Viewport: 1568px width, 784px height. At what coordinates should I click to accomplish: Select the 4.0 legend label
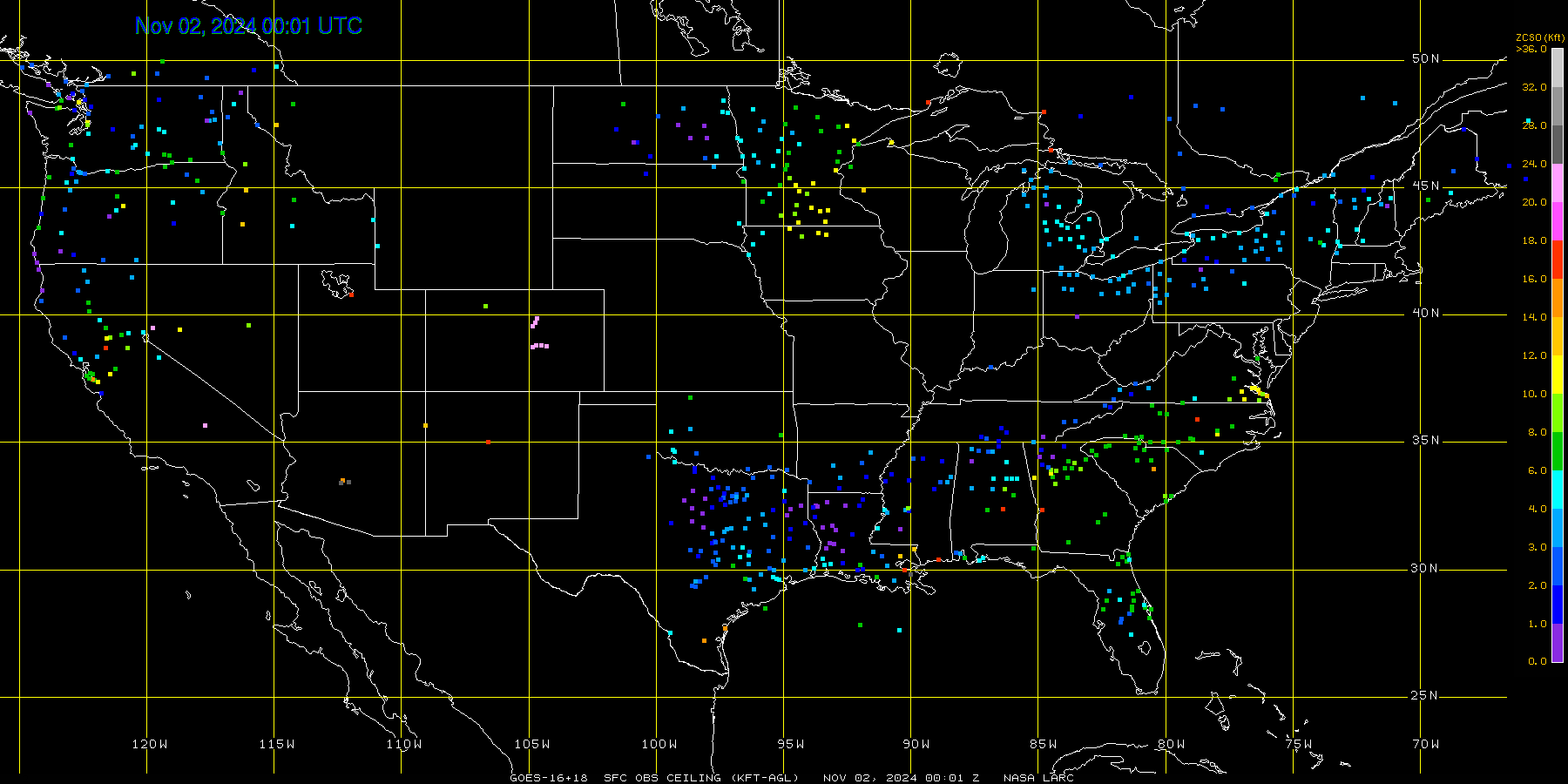click(x=1537, y=509)
